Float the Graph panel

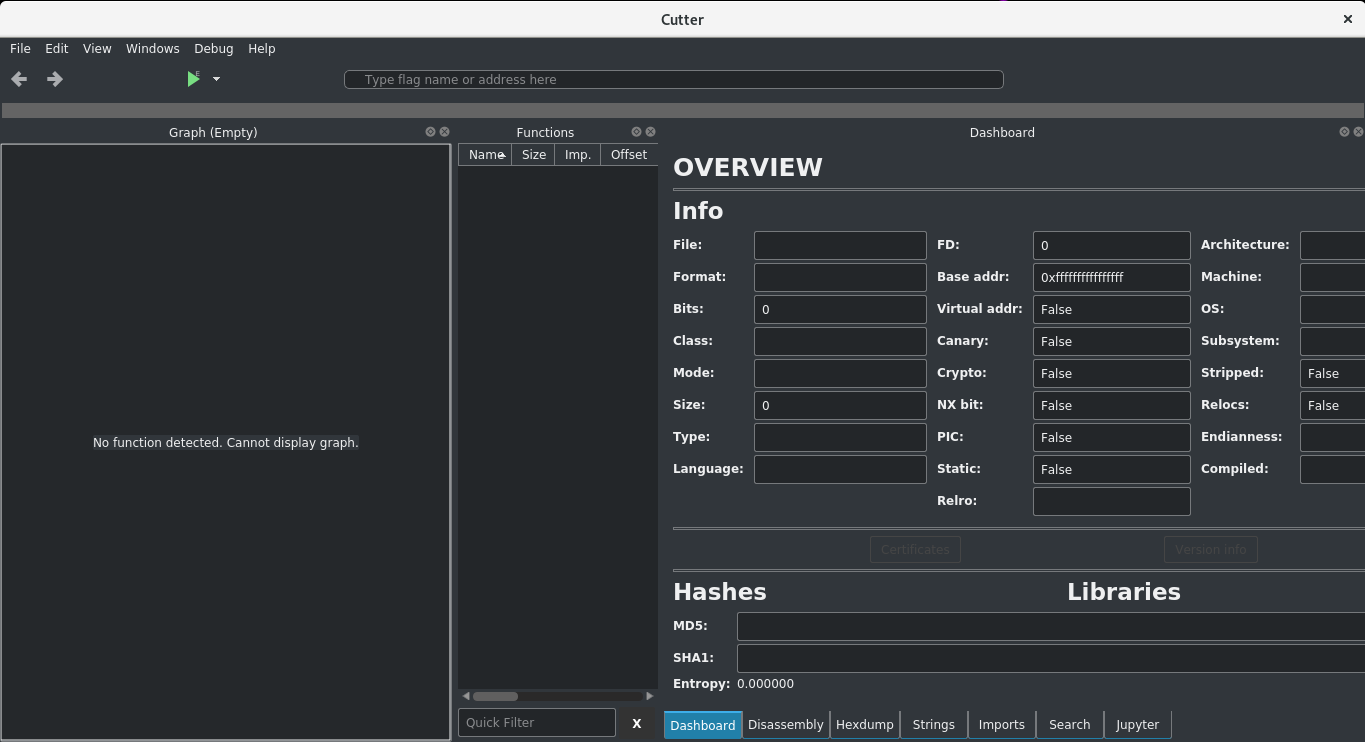[430, 132]
